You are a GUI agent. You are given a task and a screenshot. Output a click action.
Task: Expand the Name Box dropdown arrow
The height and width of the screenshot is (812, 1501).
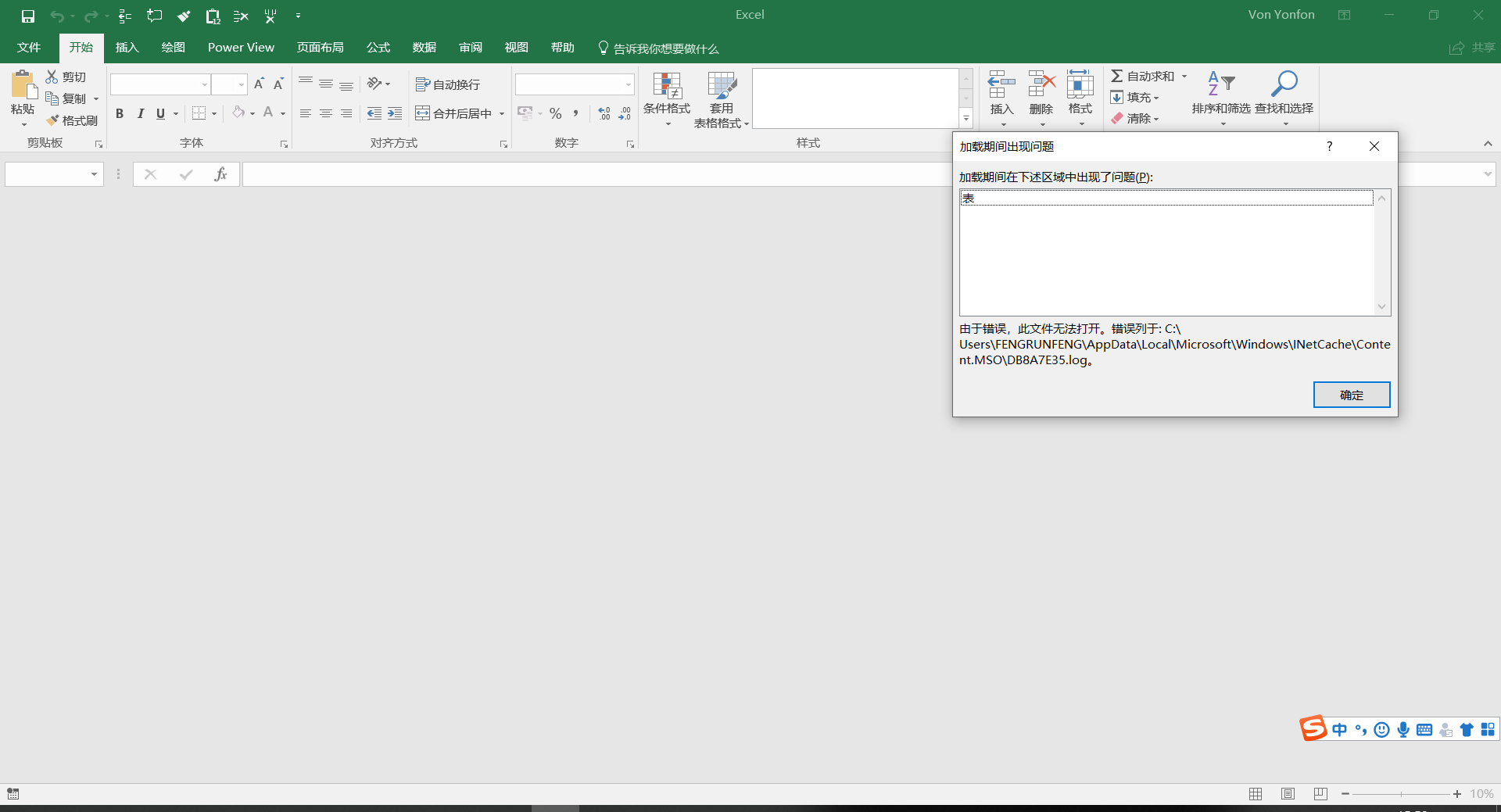point(94,174)
